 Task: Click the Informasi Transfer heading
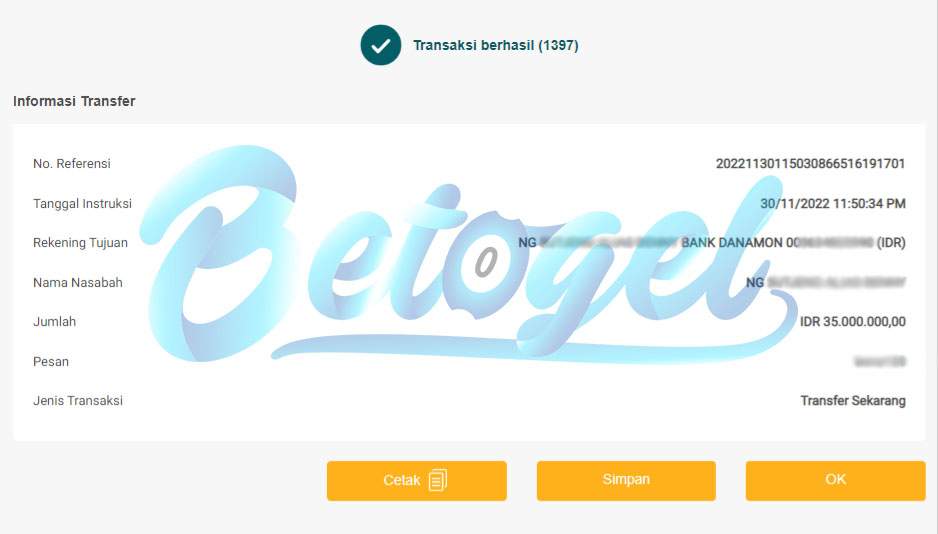(x=74, y=101)
